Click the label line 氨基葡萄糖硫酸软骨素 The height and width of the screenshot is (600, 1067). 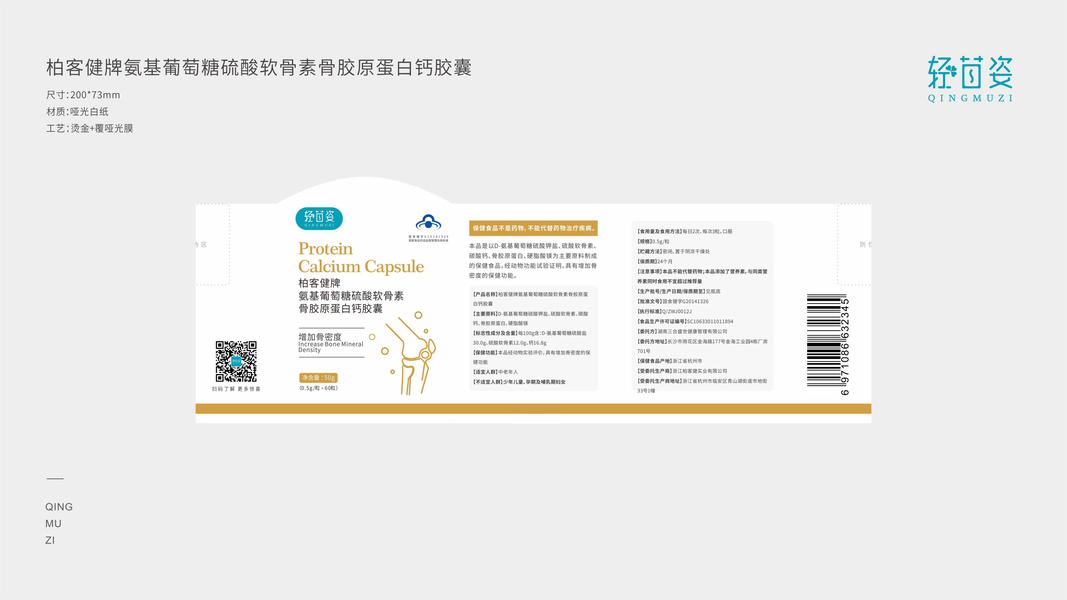coord(351,296)
